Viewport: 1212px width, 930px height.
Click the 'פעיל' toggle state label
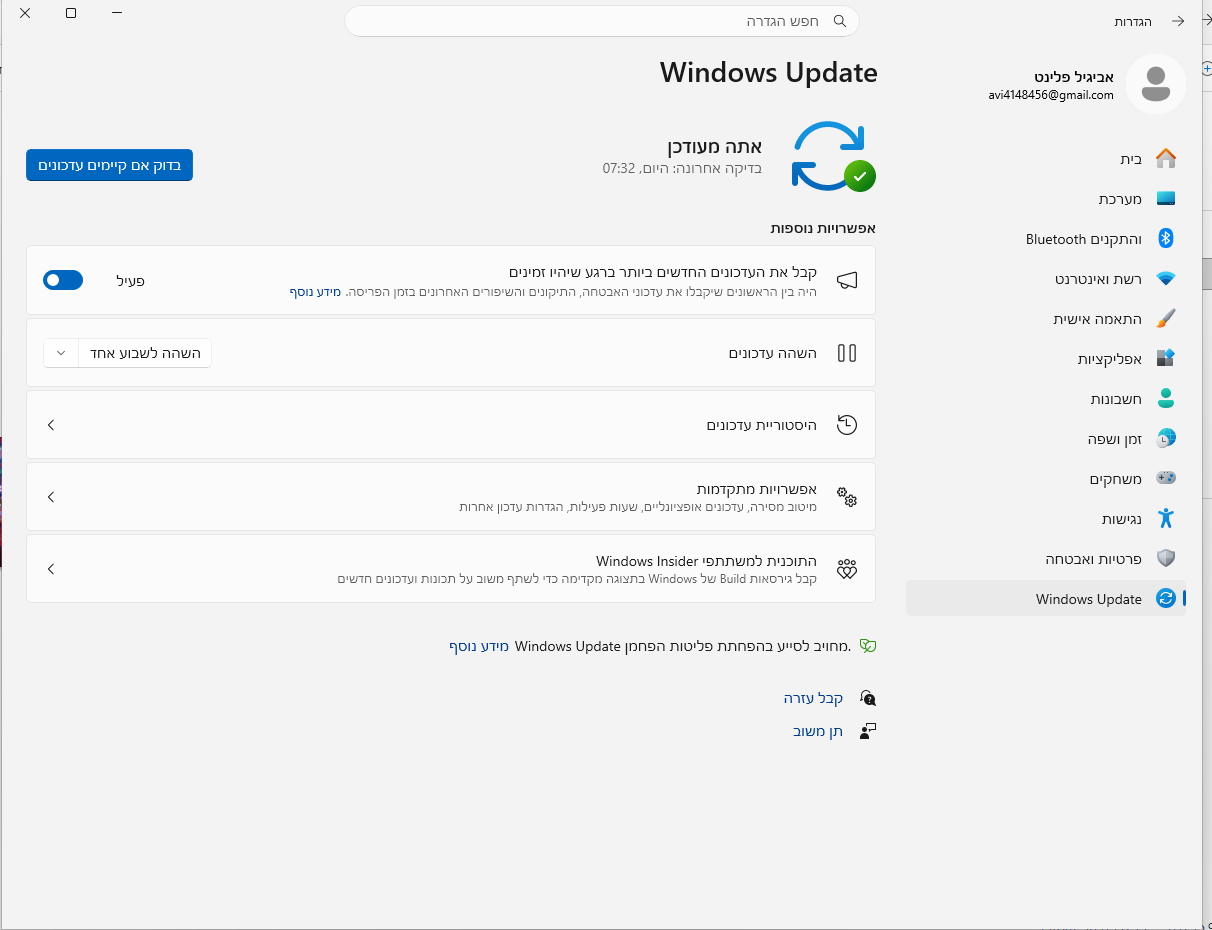tap(131, 281)
